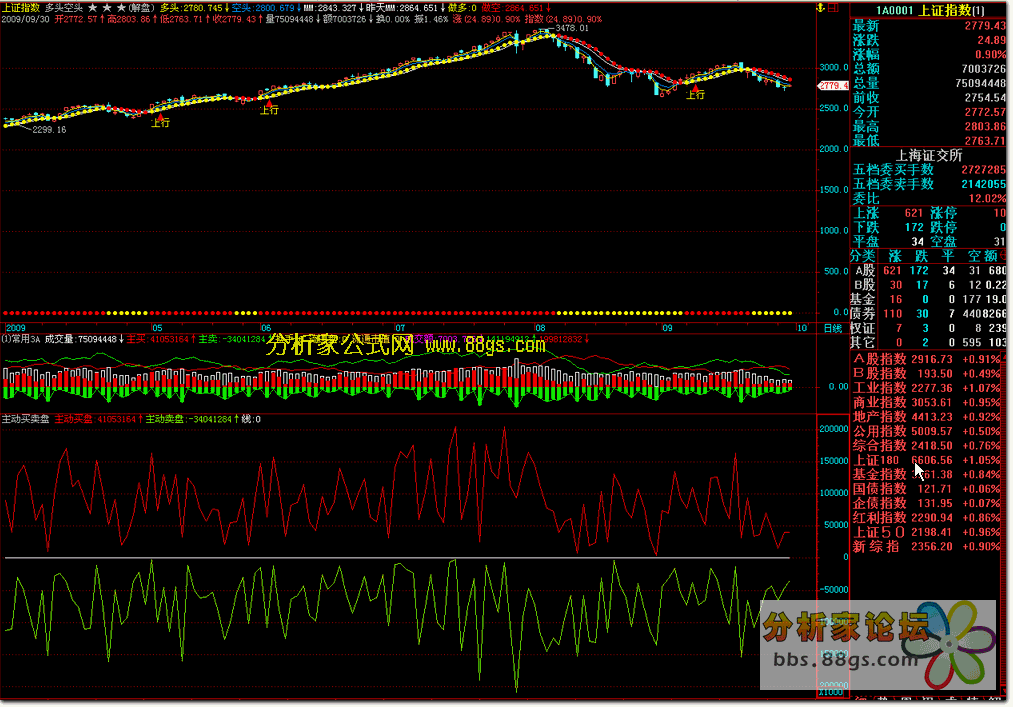The width and height of the screenshot is (1013, 707).
Task: Open the 日线 period selector
Action: coord(833,328)
